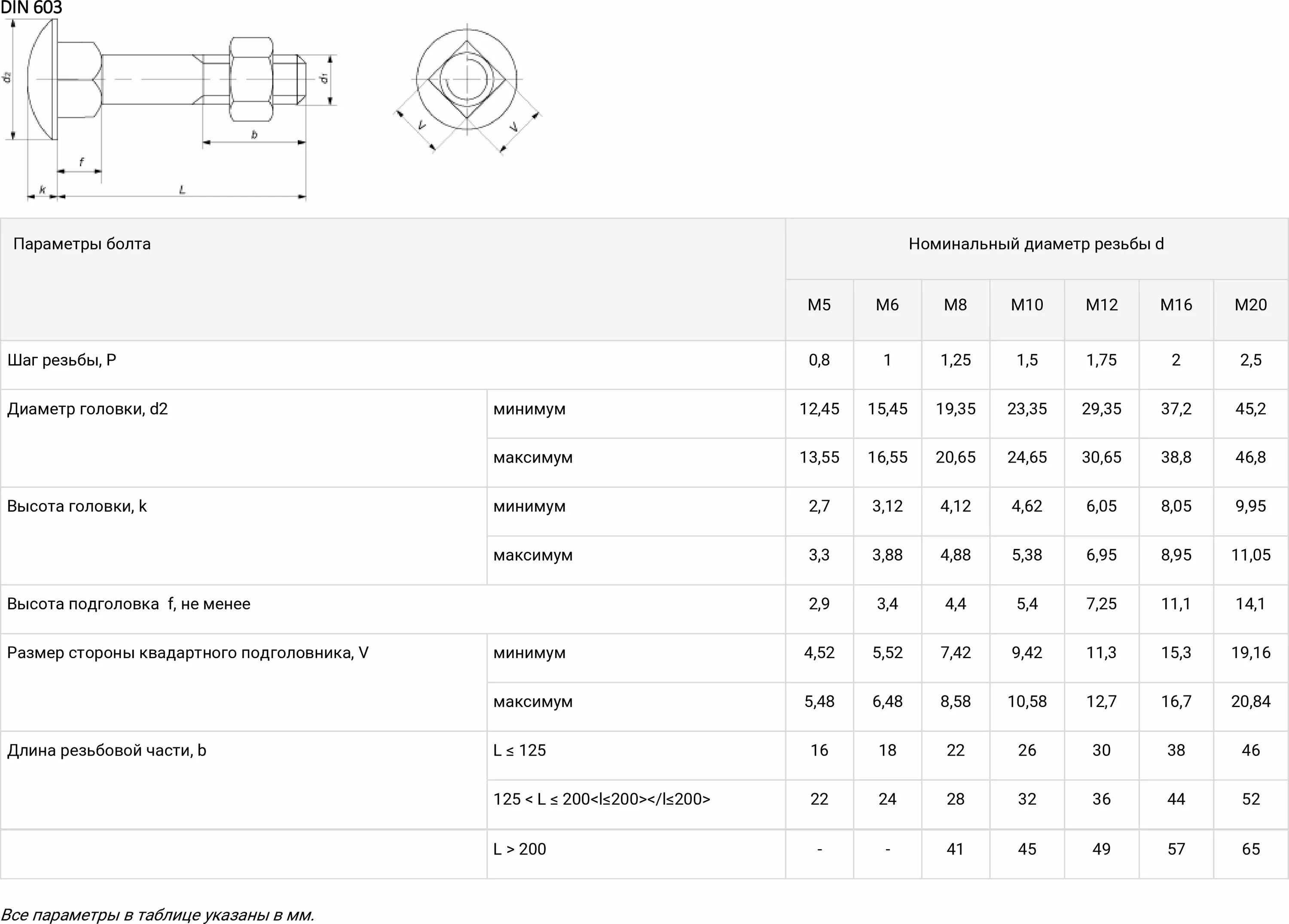Click thread length 32 for M10
This screenshot has height=924, width=1289.
1027,799
